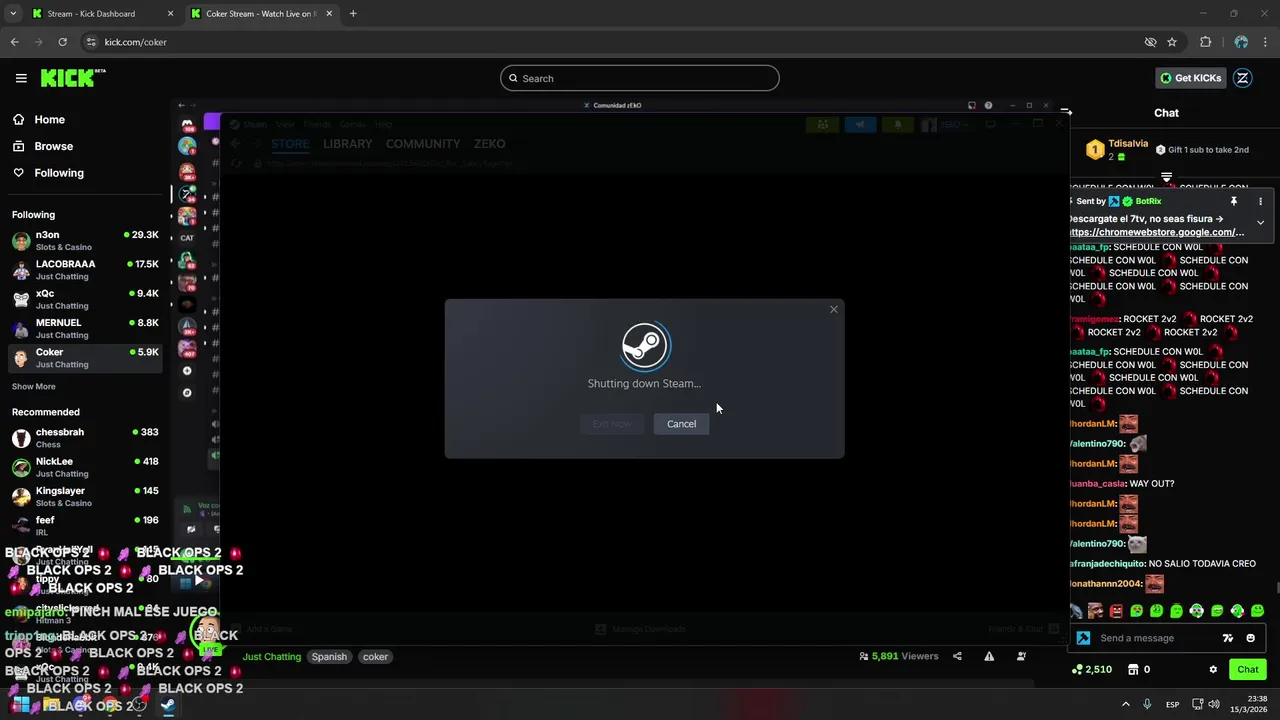Show hidden system tray icons
The height and width of the screenshot is (720, 1280).
pos(1125,704)
